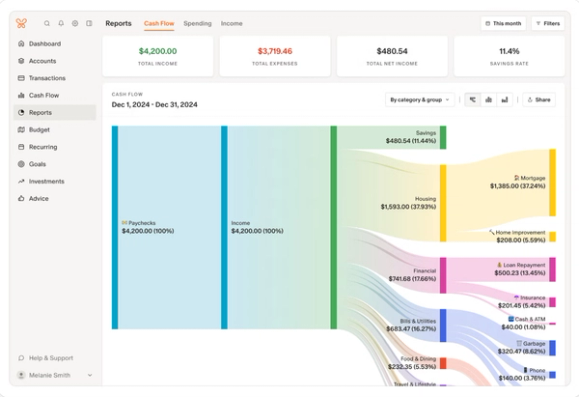Image resolution: width=579 pixels, height=397 pixels.
Task: Open This month date range picker
Action: click(503, 23)
